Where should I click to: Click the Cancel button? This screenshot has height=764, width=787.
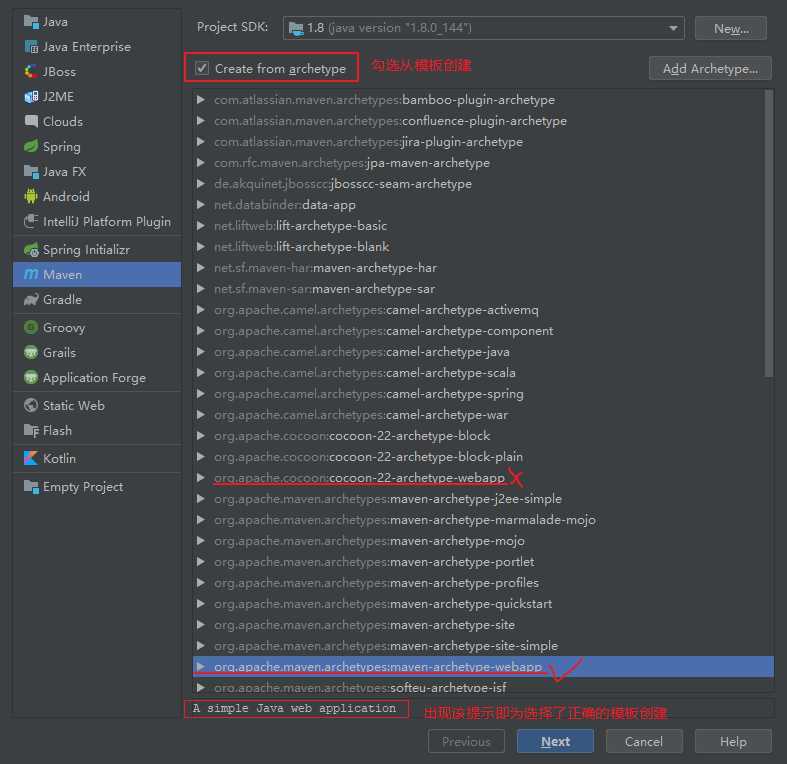pyautogui.click(x=644, y=741)
